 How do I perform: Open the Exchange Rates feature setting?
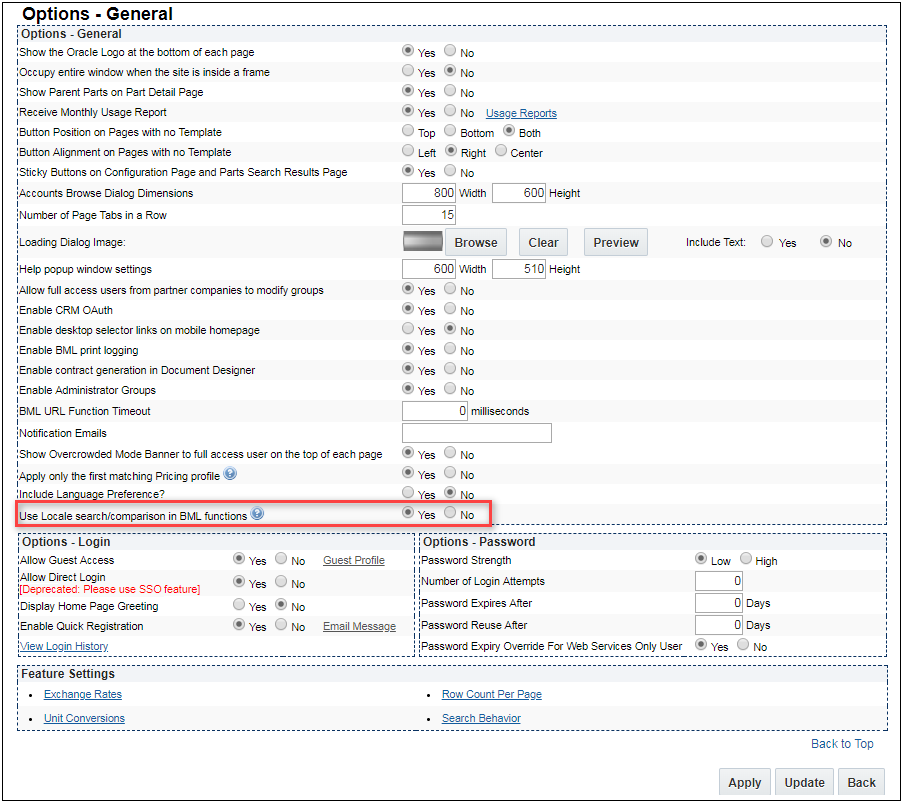click(x=83, y=694)
